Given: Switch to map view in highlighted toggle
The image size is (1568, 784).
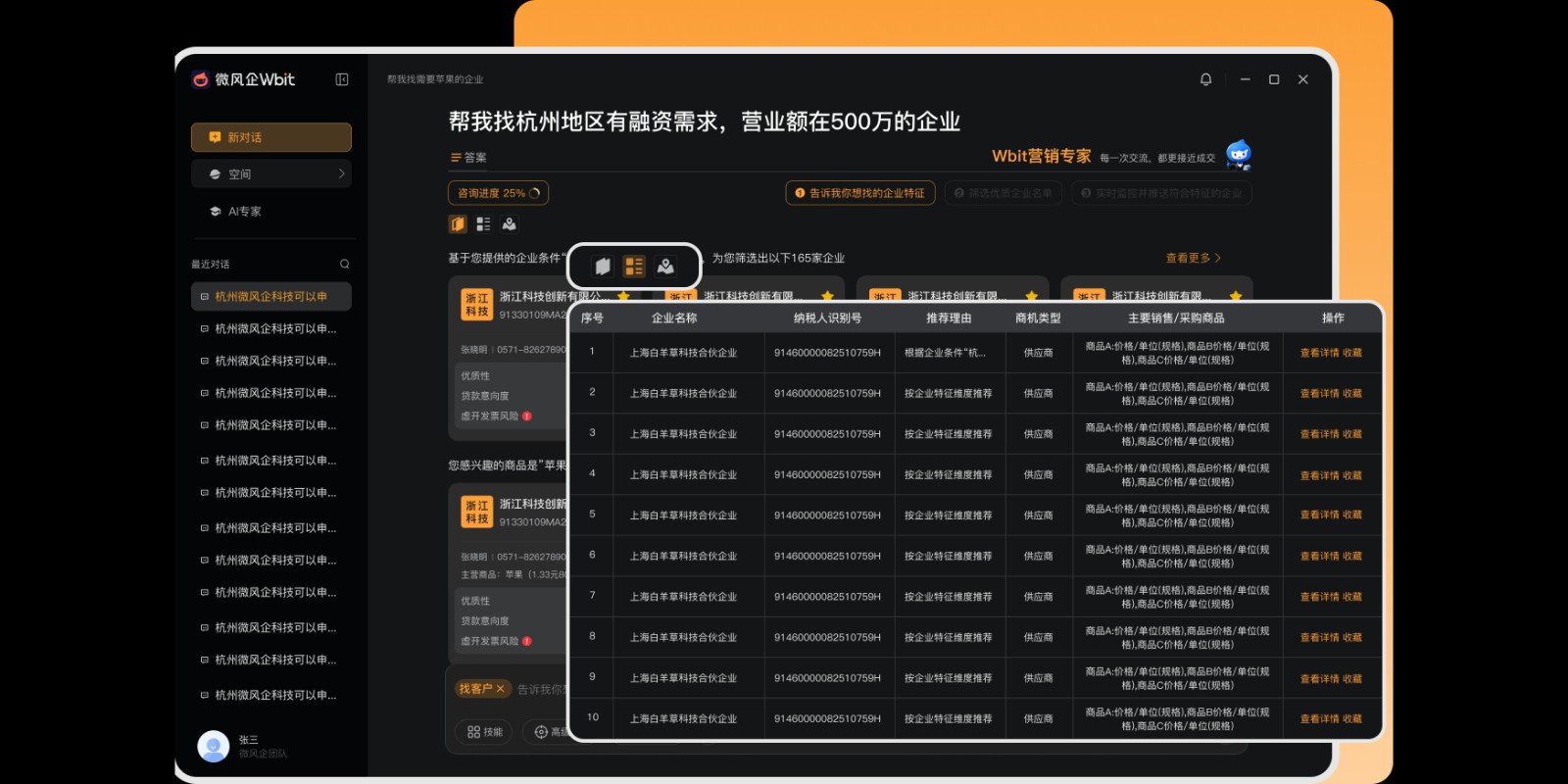Looking at the screenshot, I should tap(665, 266).
